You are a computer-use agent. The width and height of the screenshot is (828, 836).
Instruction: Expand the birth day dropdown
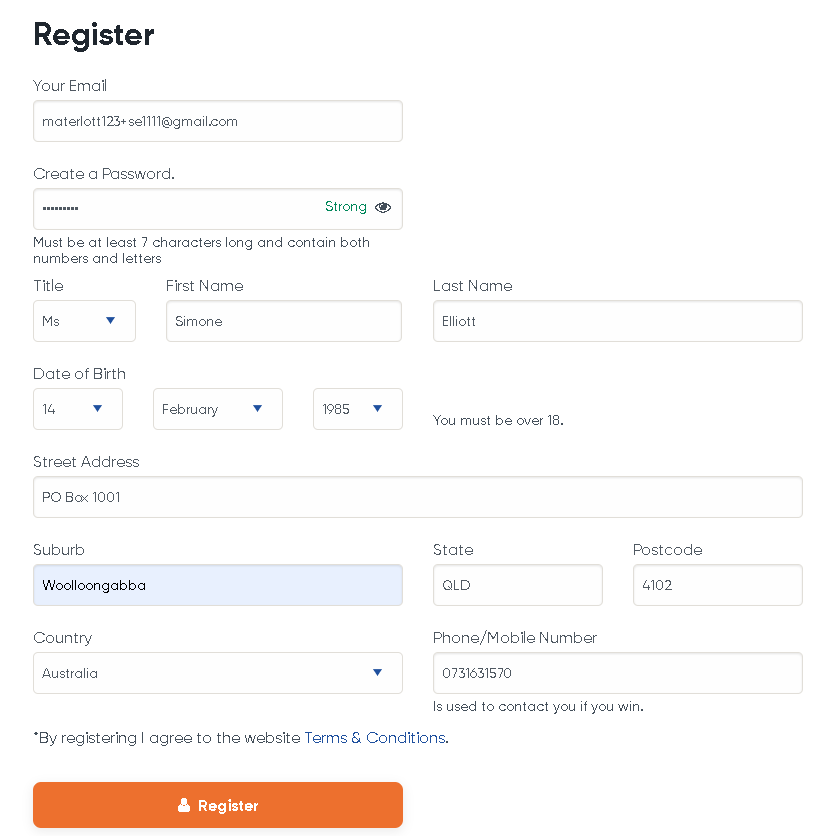coord(78,409)
